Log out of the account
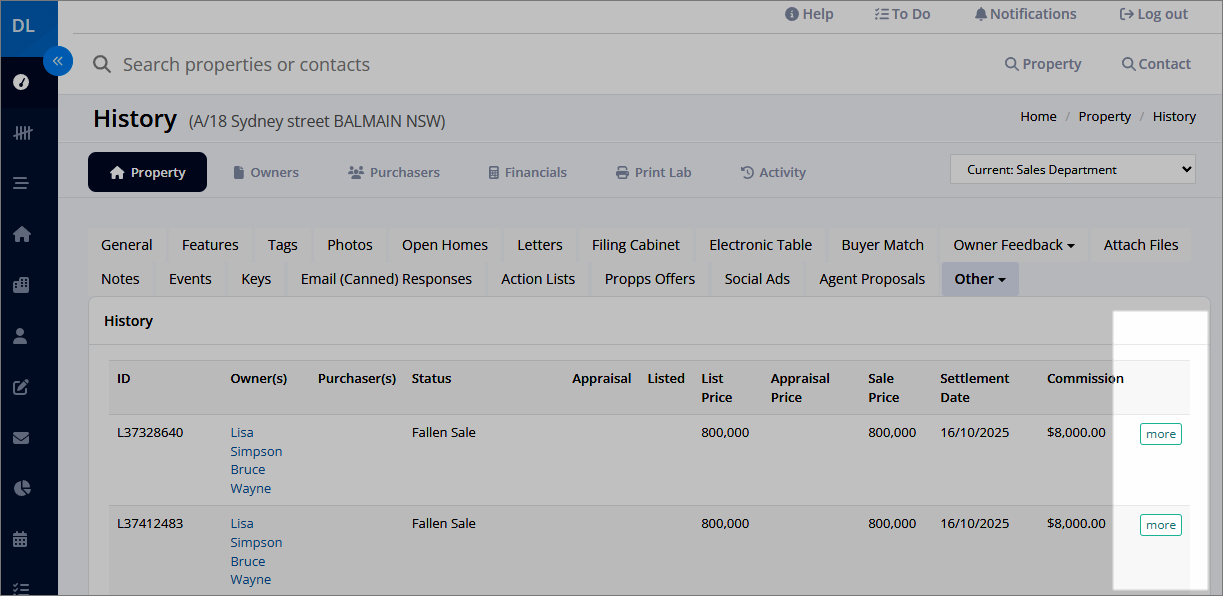This screenshot has width=1223, height=596. tap(1154, 14)
